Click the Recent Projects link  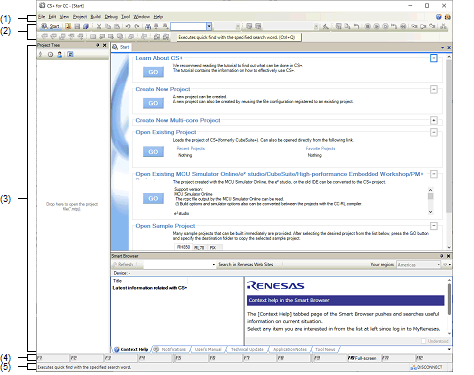pyautogui.click(x=191, y=148)
